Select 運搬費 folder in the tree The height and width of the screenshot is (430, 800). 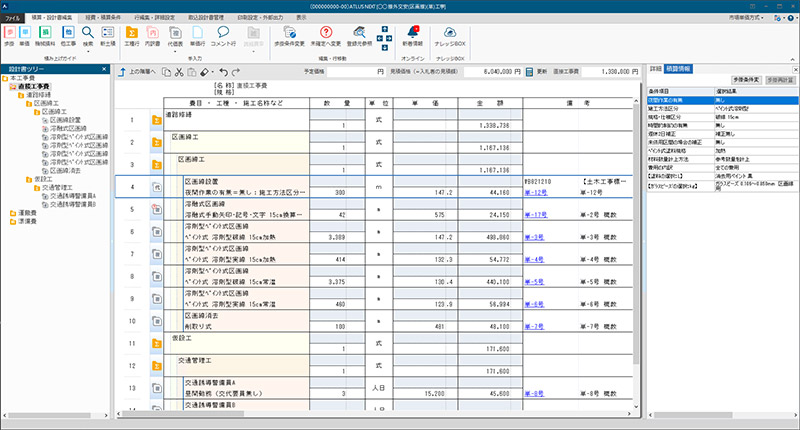(x=26, y=212)
